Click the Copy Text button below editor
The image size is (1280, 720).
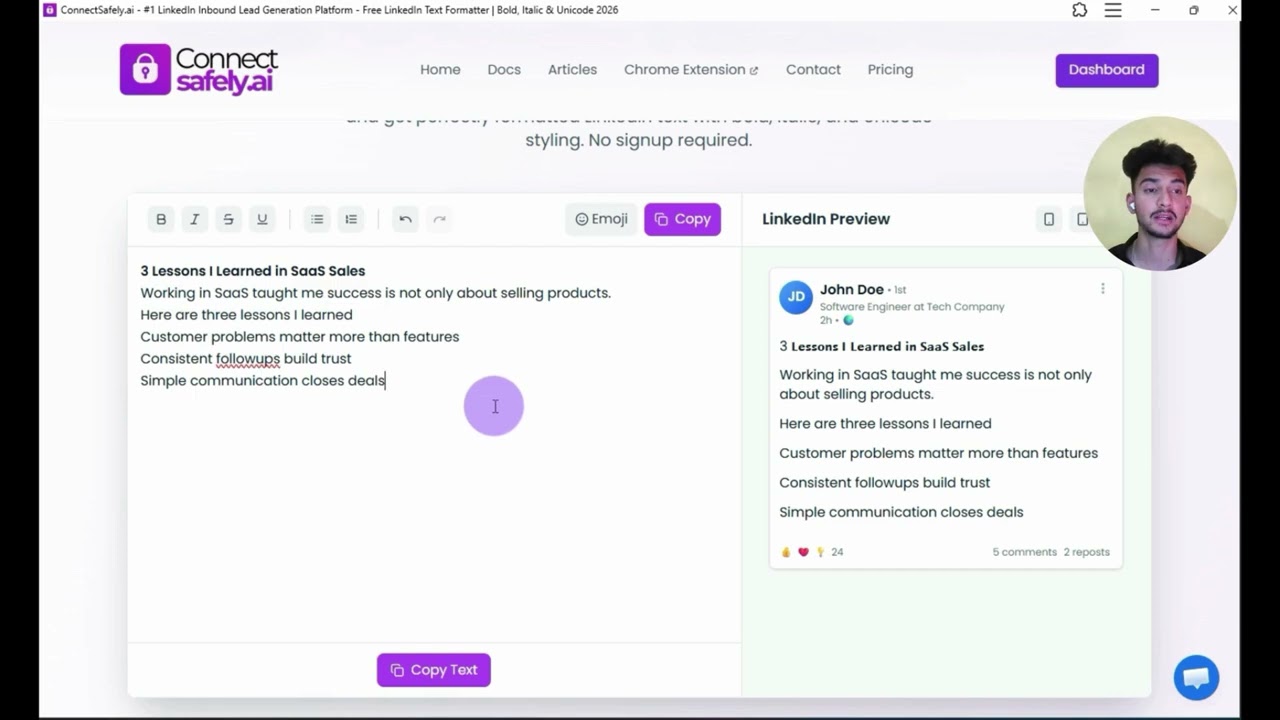(434, 670)
